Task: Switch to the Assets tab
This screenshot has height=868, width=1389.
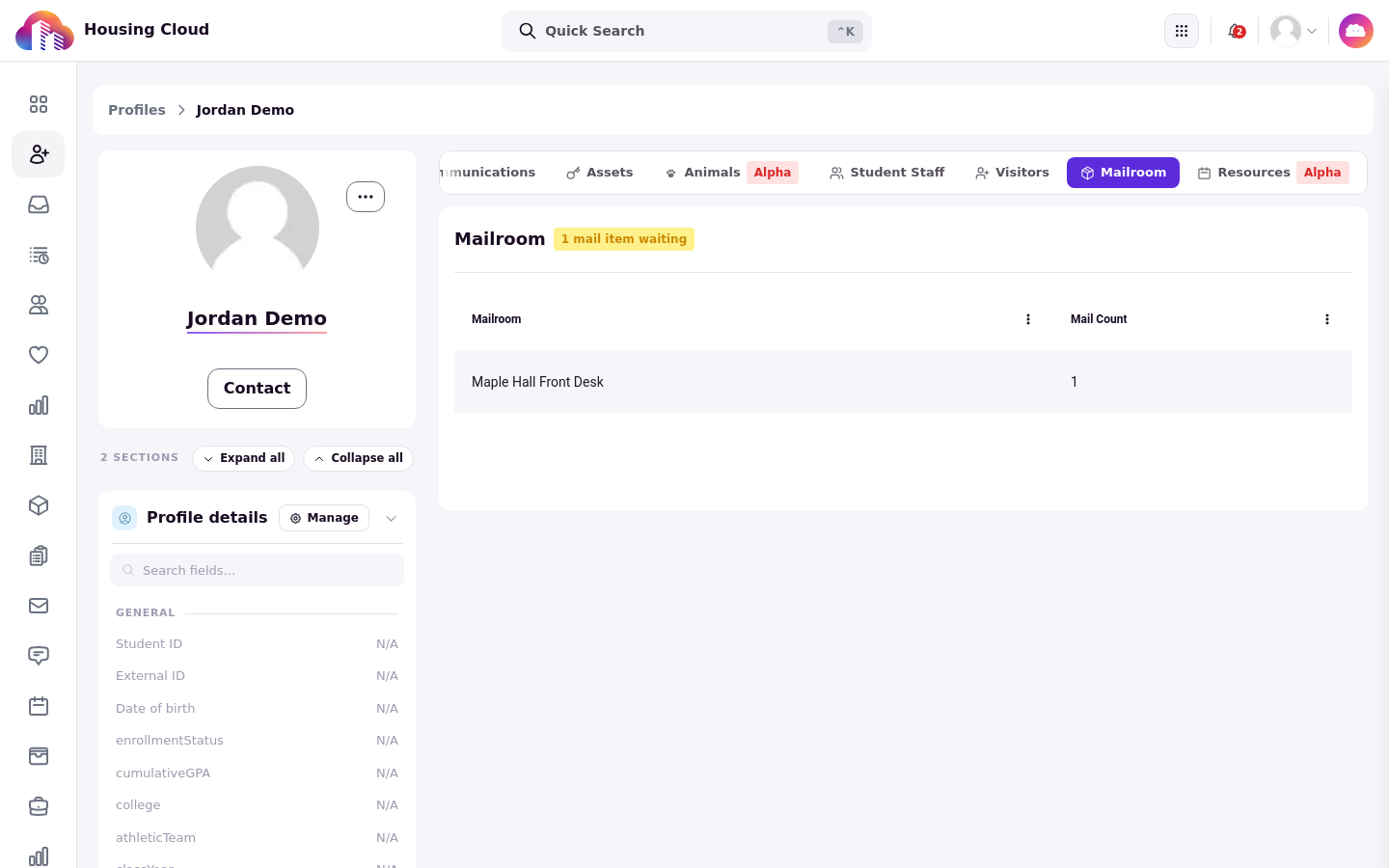Action: pos(600,173)
